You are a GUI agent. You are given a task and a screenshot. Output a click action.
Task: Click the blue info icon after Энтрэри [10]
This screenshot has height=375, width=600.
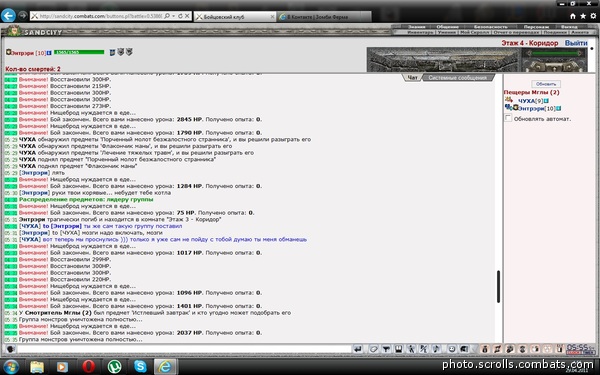click(x=49, y=53)
